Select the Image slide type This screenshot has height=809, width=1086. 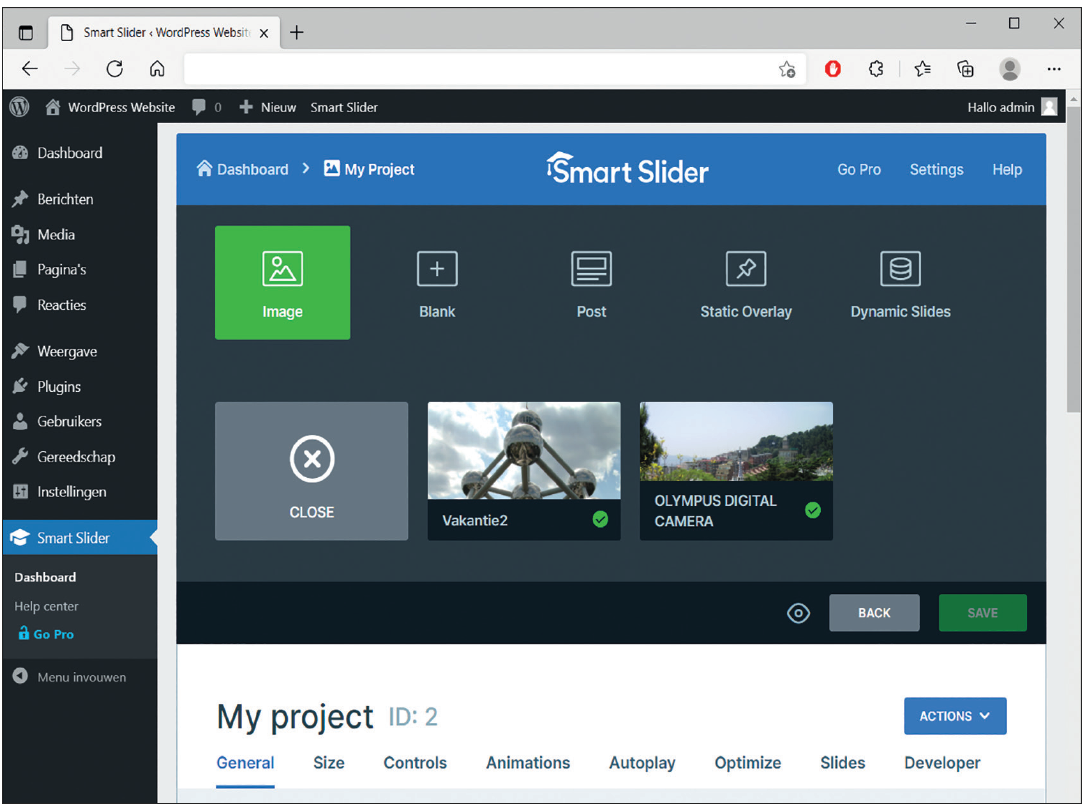tap(283, 283)
